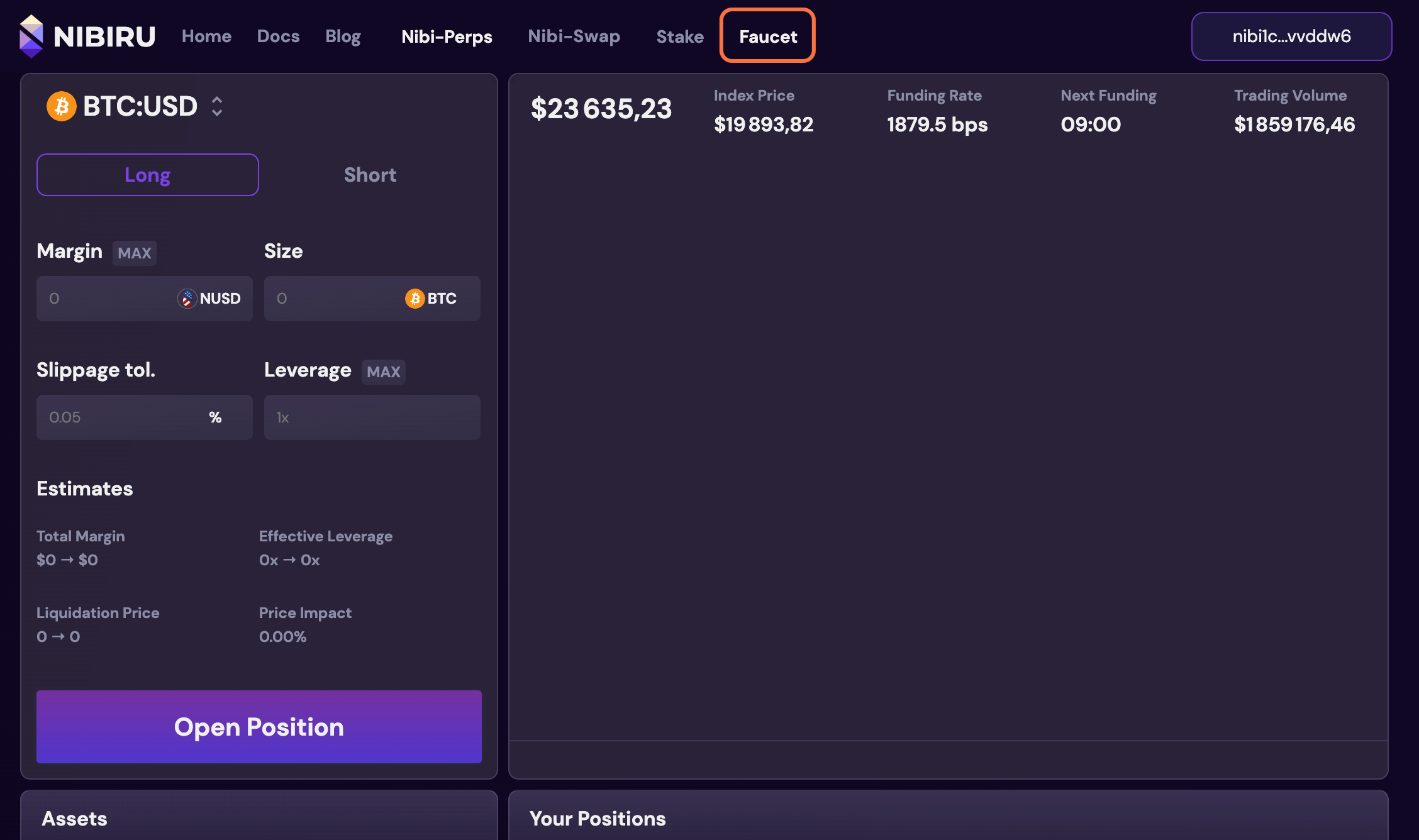Go to Nibi-Swap page
Viewport: 1419px width, 840px height.
click(574, 36)
